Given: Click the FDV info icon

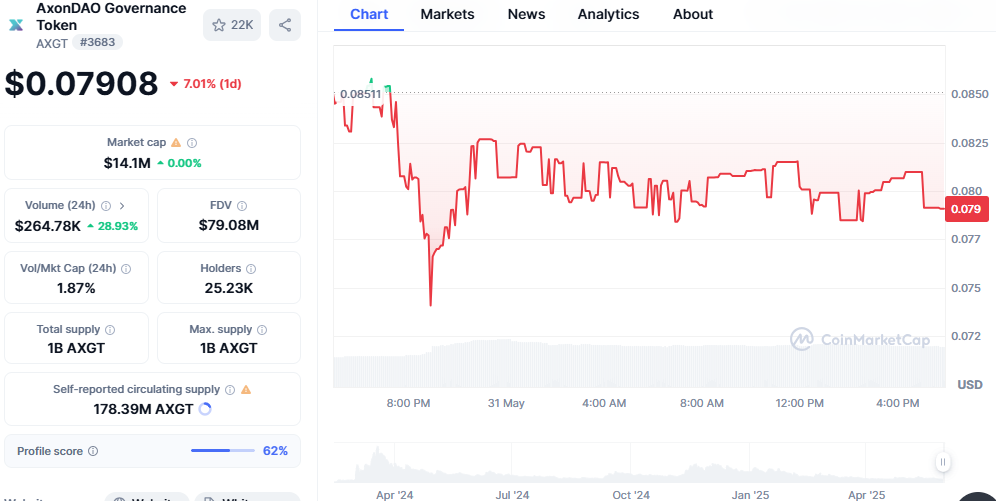Looking at the screenshot, I should [242, 206].
